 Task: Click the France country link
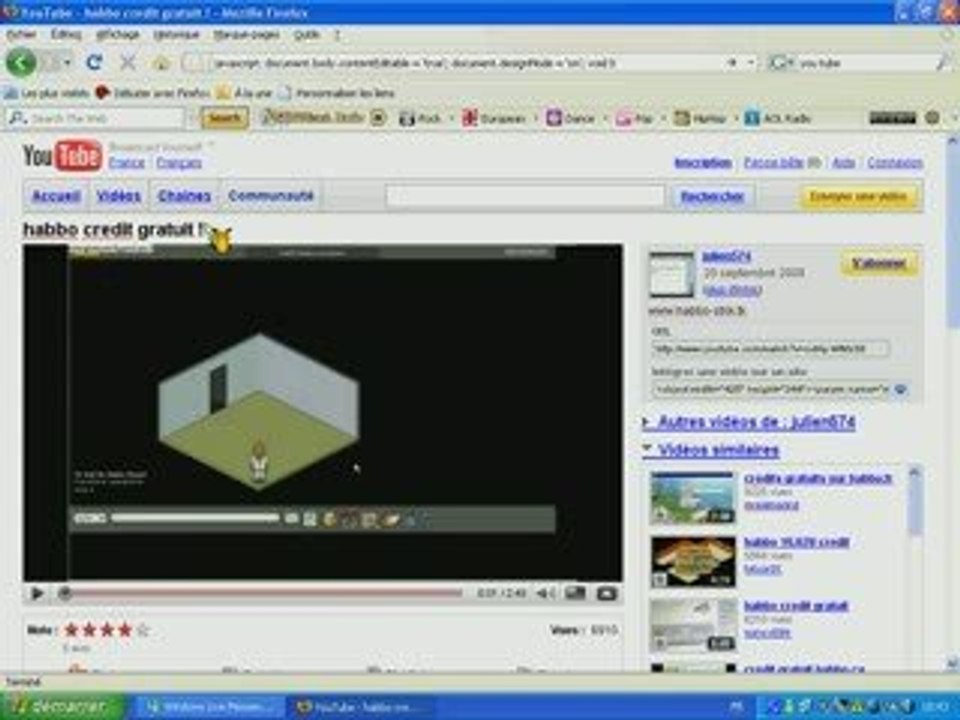[127, 163]
